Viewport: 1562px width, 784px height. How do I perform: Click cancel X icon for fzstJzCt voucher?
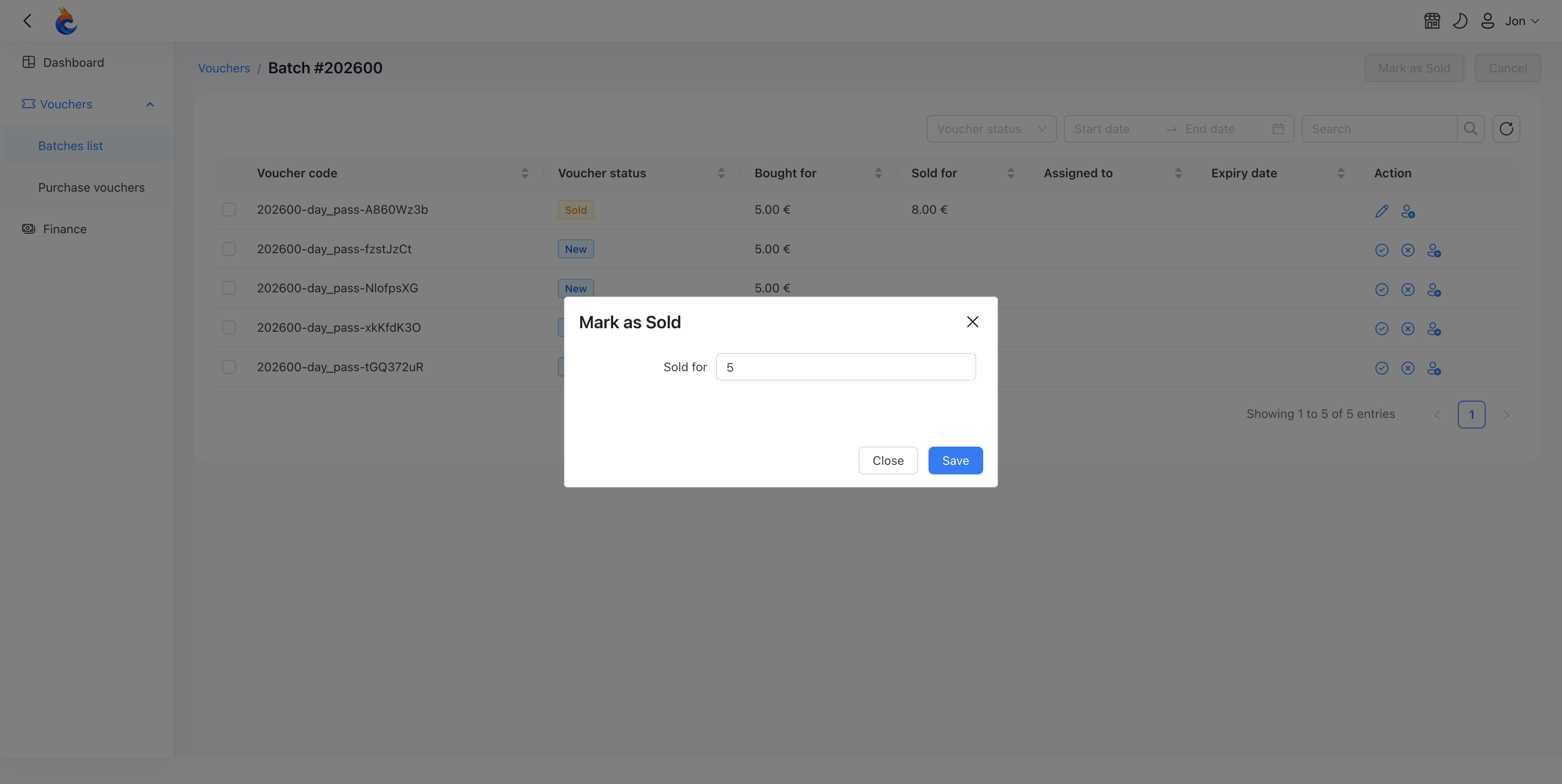(x=1408, y=250)
